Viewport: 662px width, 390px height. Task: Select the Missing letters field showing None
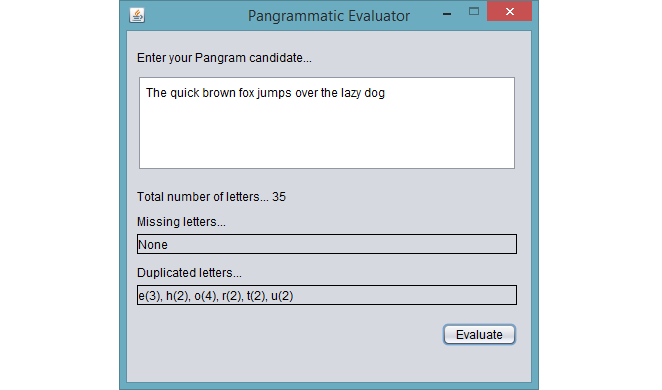point(327,244)
